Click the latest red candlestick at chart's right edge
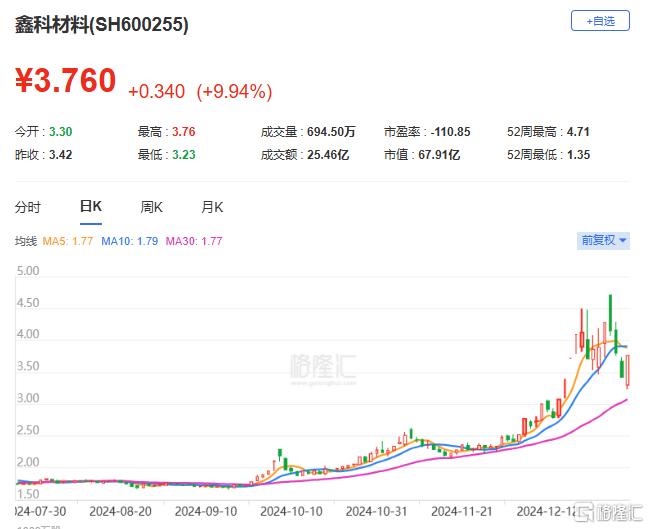 (628, 371)
